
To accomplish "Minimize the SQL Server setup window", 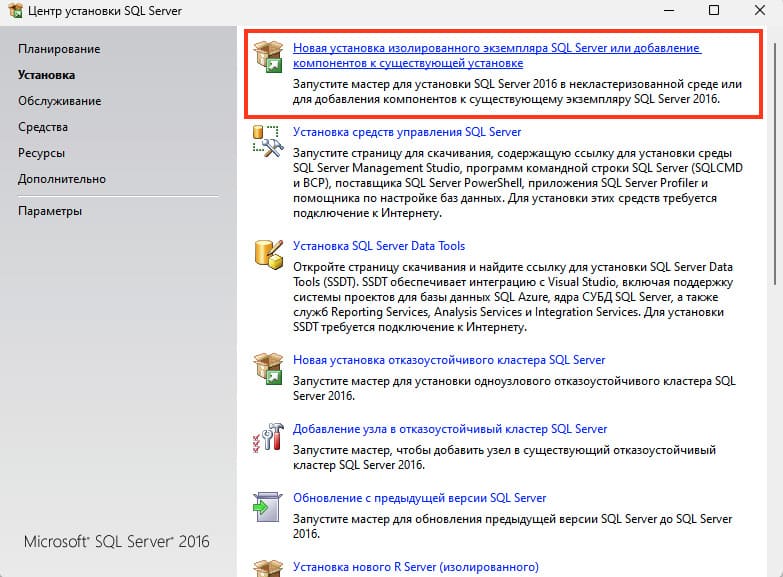I will tap(669, 10).
